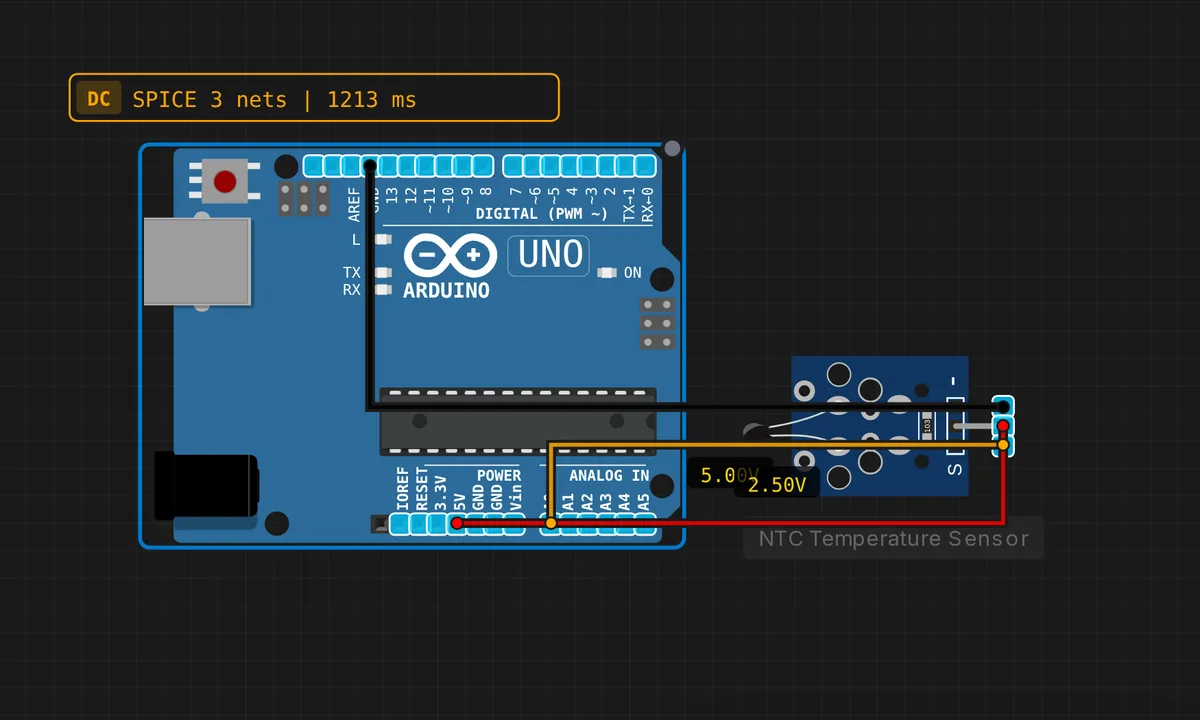Screen dimensions: 1200x720
Task: Select the 3.3V power pin
Action: (438, 524)
